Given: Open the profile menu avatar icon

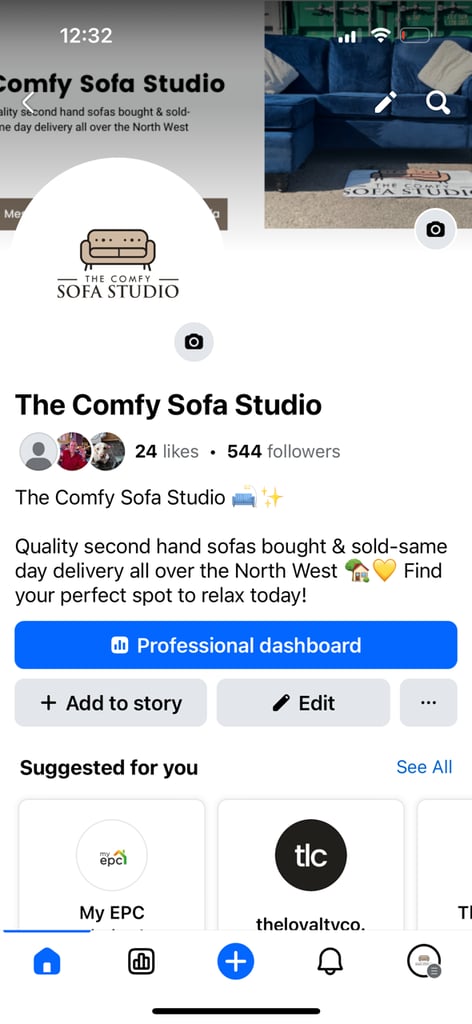Looking at the screenshot, I should coord(424,962).
